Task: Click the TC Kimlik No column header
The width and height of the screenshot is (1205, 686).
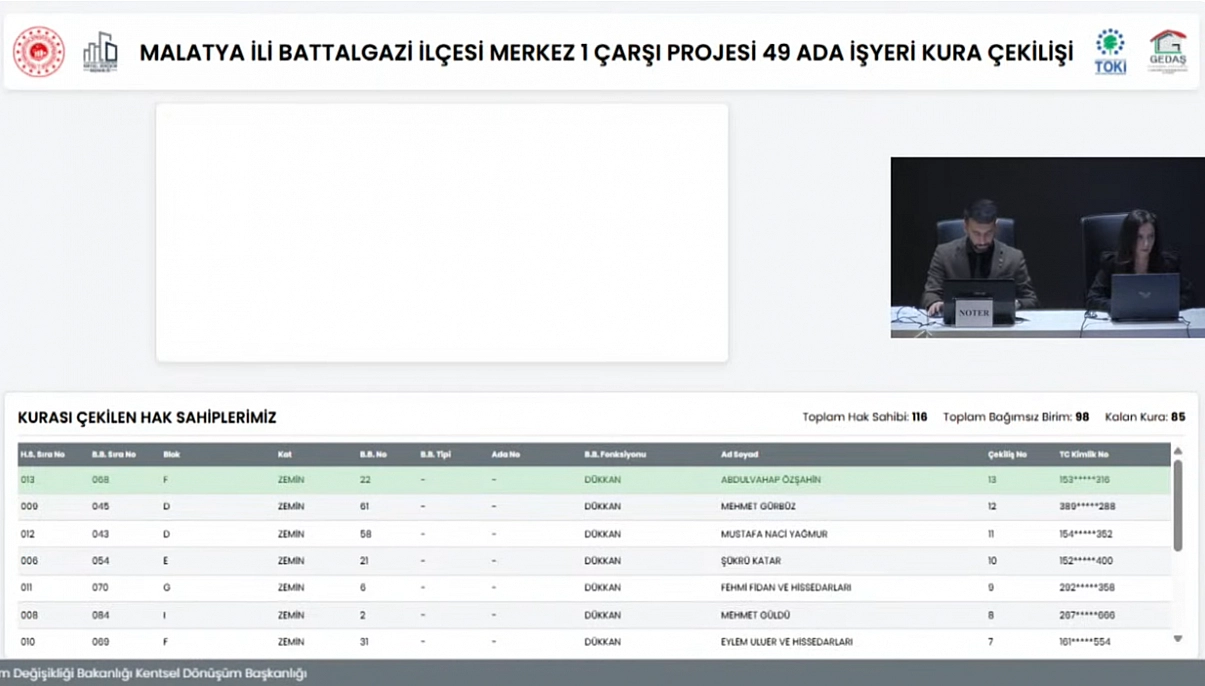Action: (x=1084, y=455)
